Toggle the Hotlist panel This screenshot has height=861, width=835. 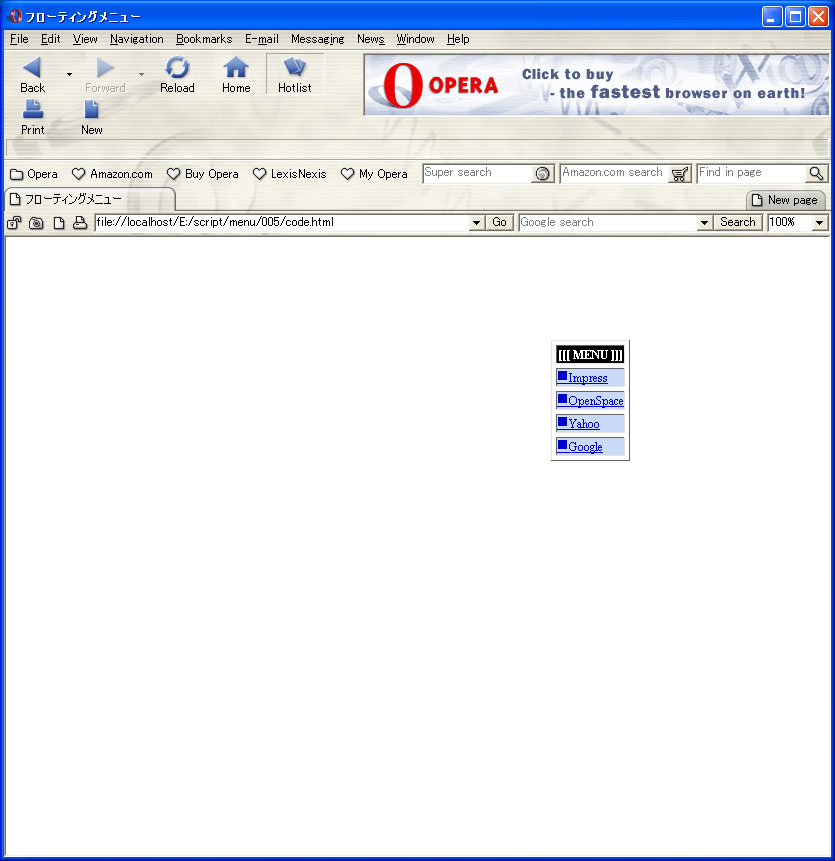click(295, 74)
